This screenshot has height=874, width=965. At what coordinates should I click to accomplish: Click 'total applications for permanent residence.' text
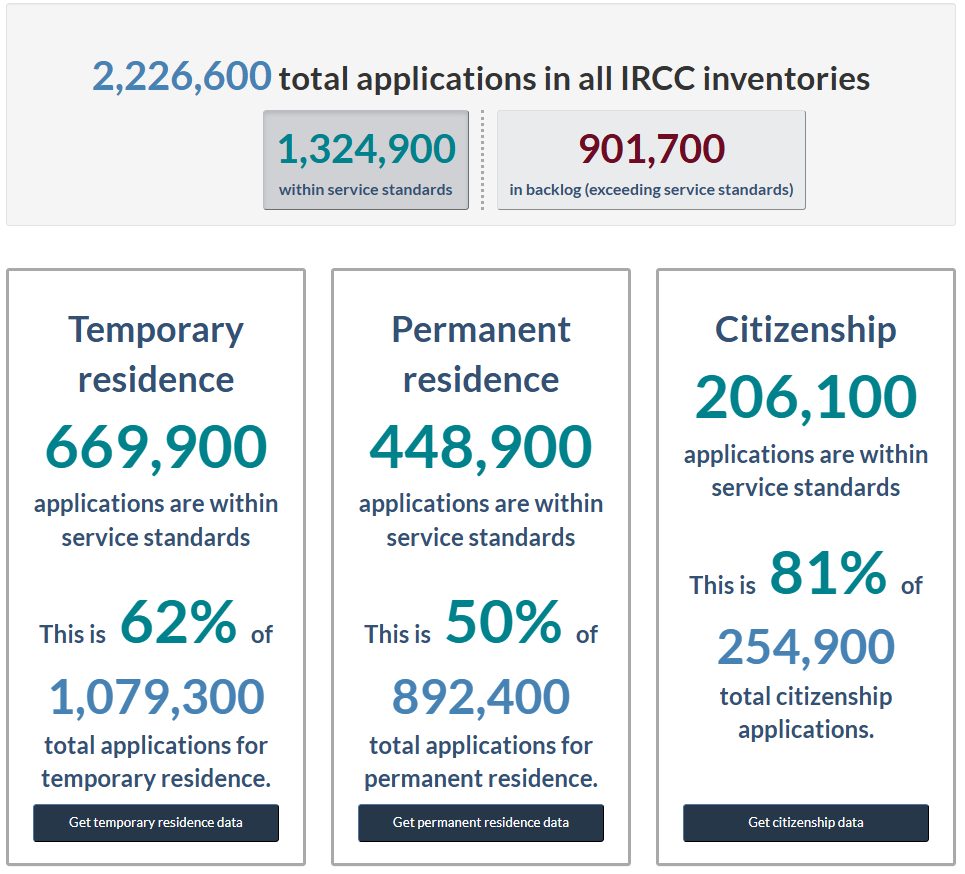[x=481, y=762]
